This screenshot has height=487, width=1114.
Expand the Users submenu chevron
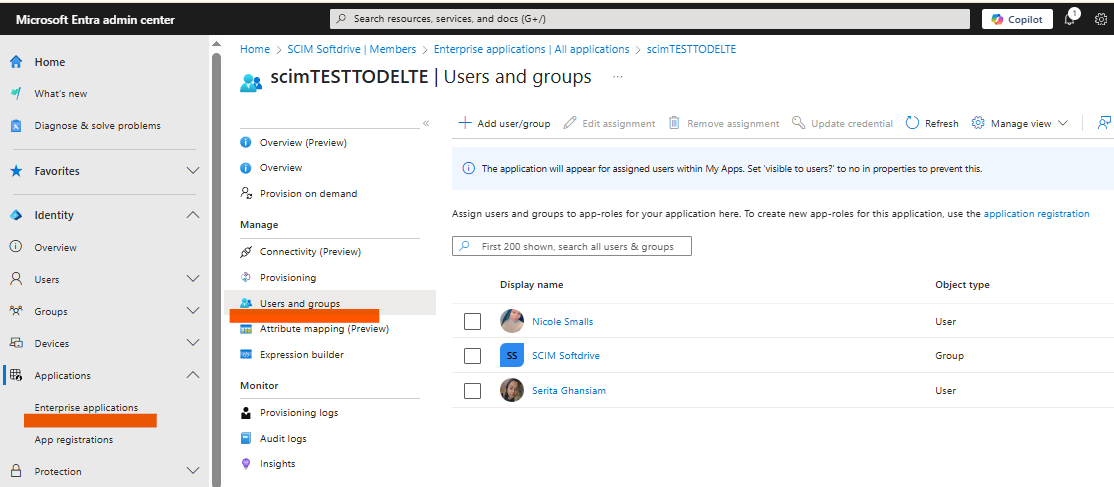[x=193, y=279]
